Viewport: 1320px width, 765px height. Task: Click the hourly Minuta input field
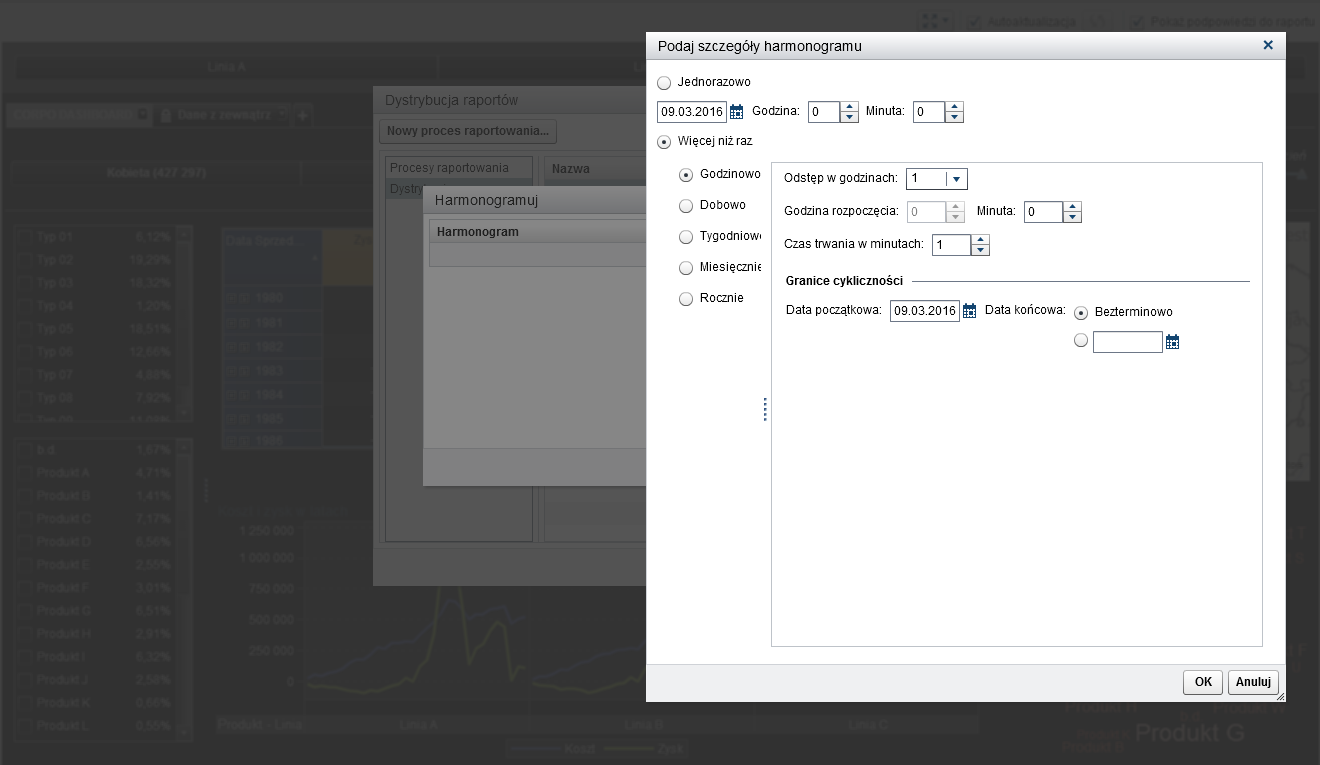coord(1043,212)
